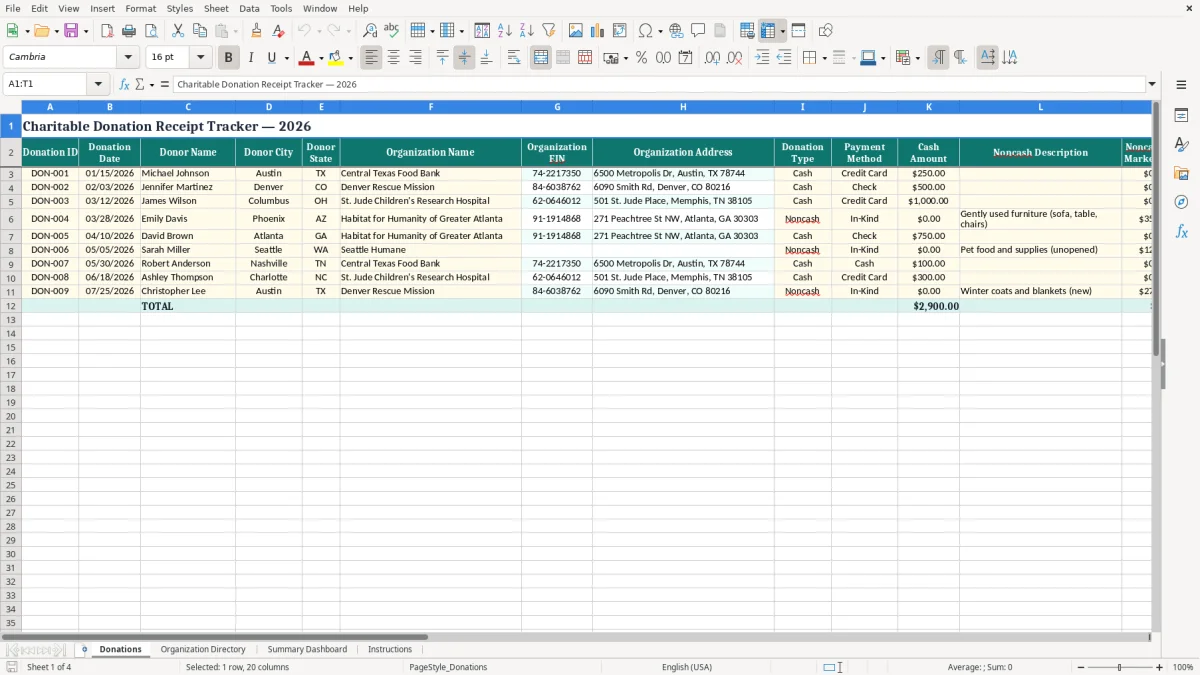
Task: Open Sidebar Properties panel
Action: [x=1181, y=115]
